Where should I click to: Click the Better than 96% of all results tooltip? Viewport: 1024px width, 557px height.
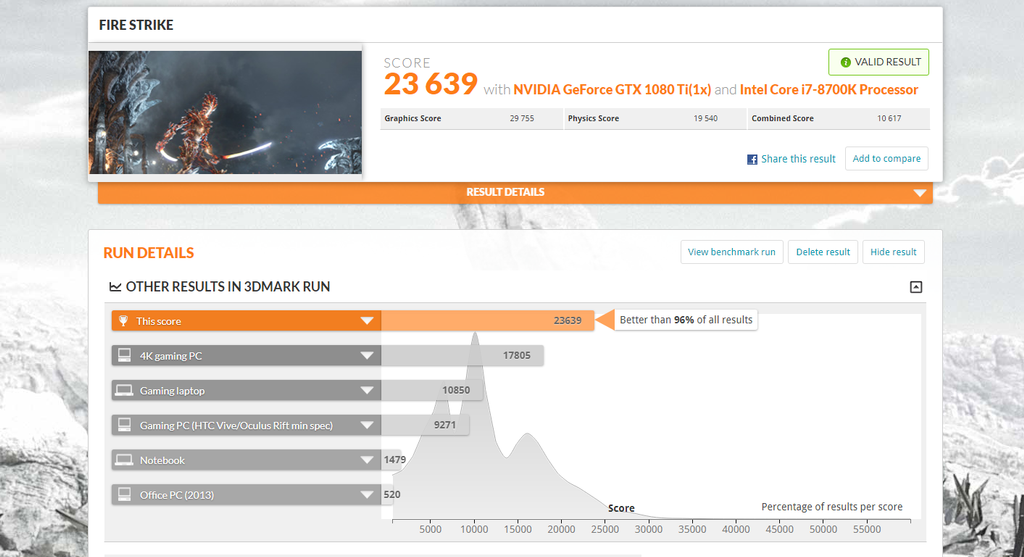tap(686, 320)
